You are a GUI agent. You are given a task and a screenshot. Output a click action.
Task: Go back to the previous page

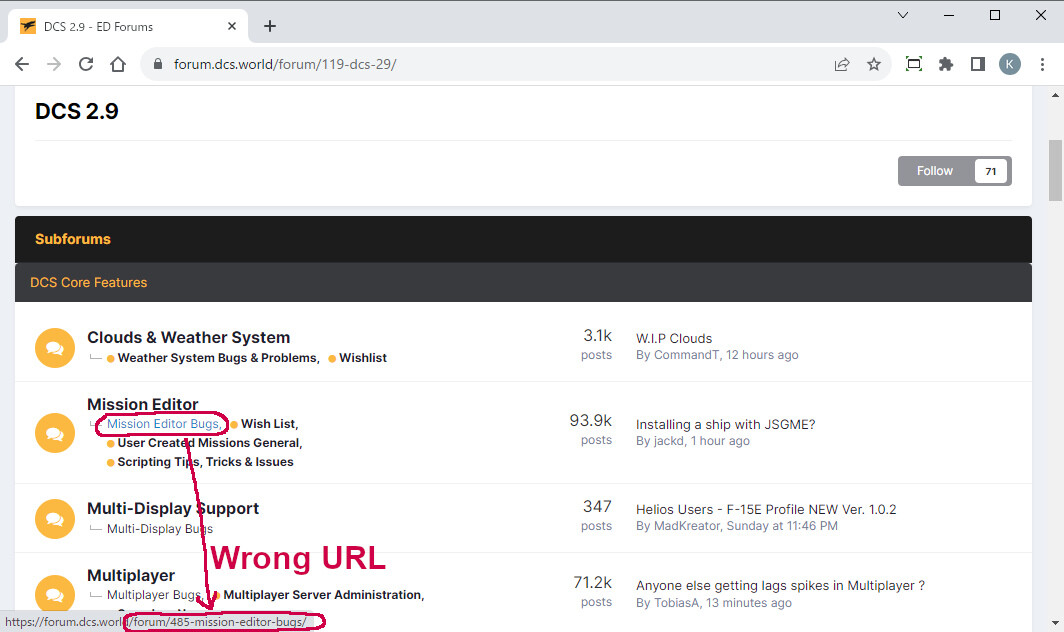[22, 64]
